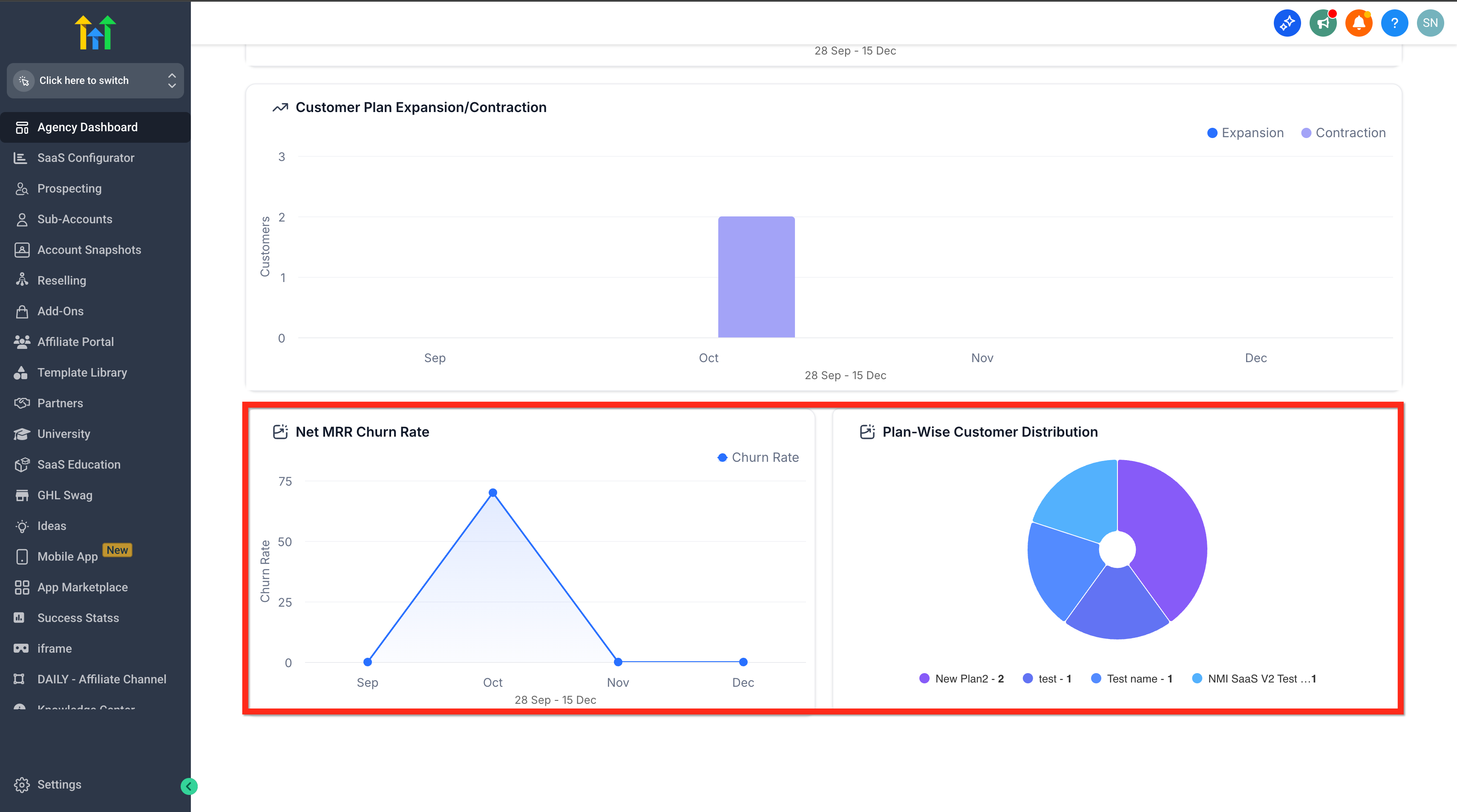The image size is (1457, 812).
Task: Click the Settings gear icon
Action: pyautogui.click(x=21, y=784)
